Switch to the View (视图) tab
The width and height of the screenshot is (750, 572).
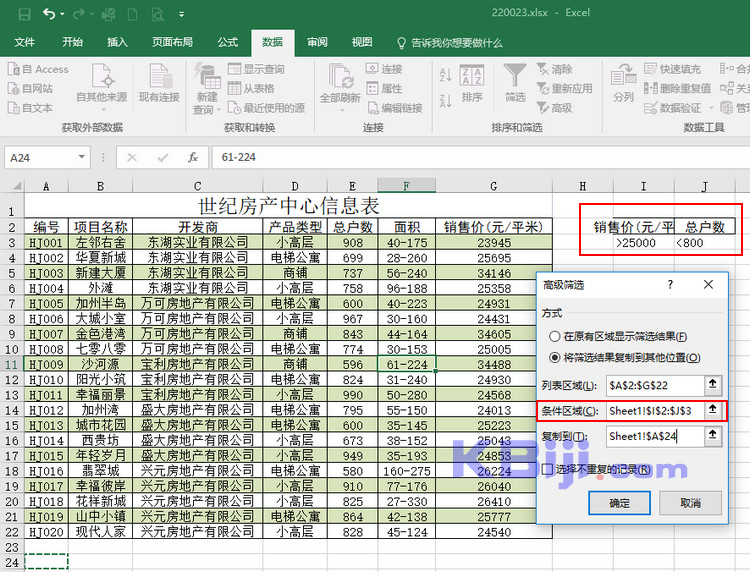tap(362, 42)
